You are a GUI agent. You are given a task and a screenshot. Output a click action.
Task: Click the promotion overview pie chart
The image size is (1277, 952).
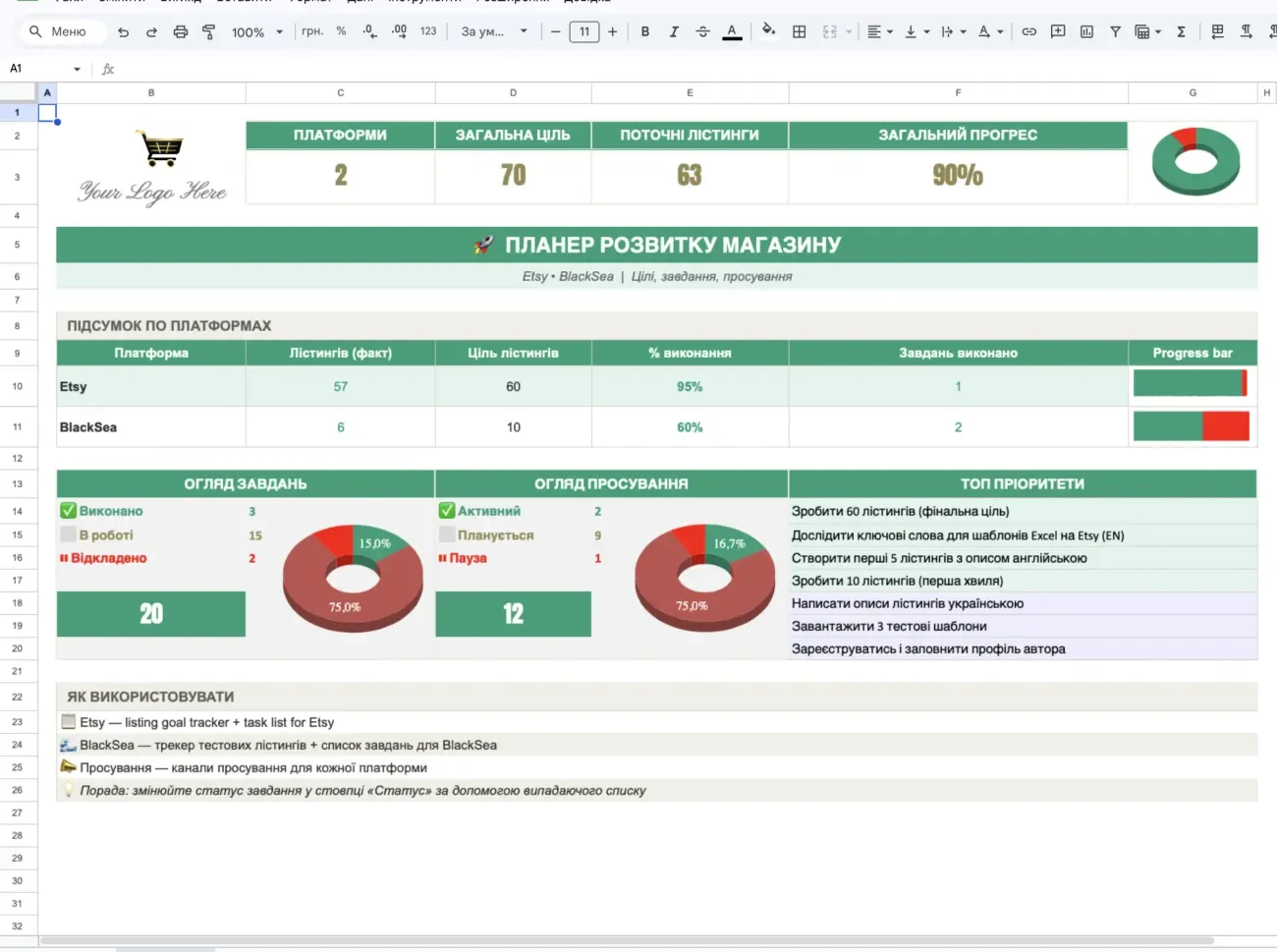click(703, 579)
